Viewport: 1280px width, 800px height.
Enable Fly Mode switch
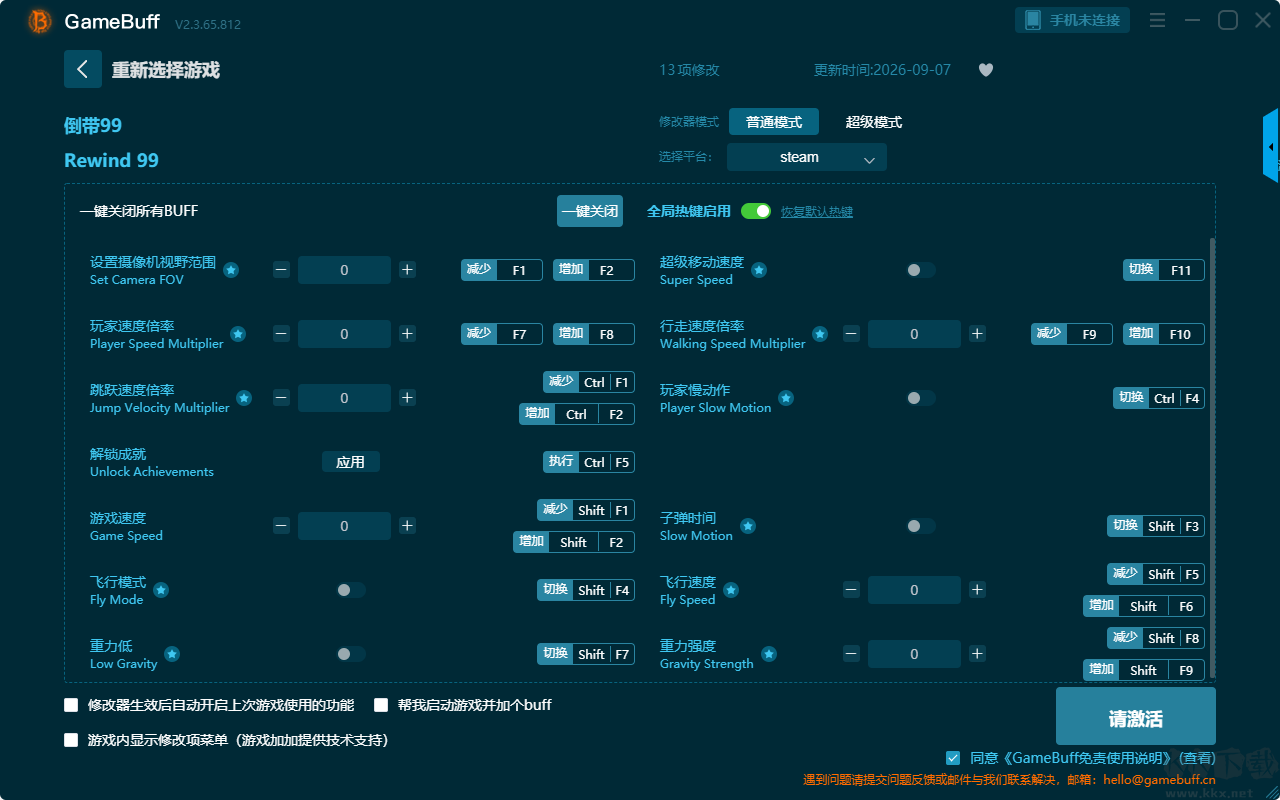click(351, 590)
